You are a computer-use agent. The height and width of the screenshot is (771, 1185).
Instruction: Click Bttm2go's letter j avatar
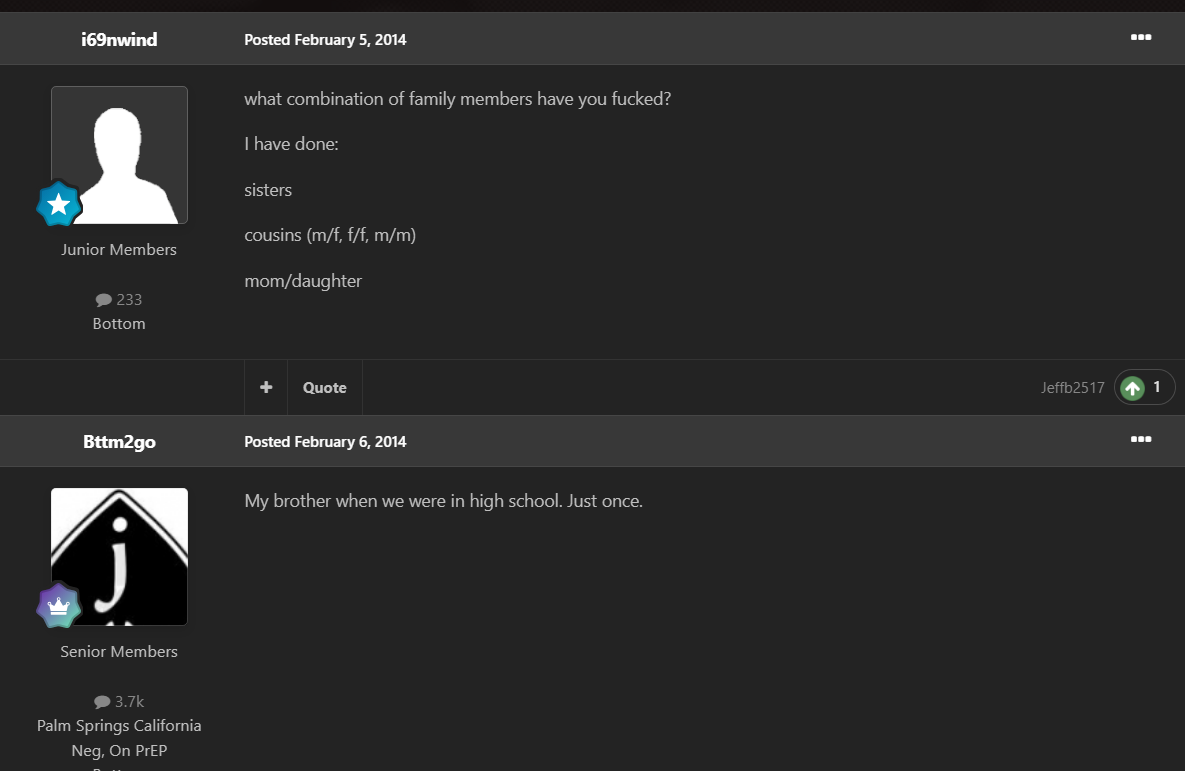pos(119,556)
